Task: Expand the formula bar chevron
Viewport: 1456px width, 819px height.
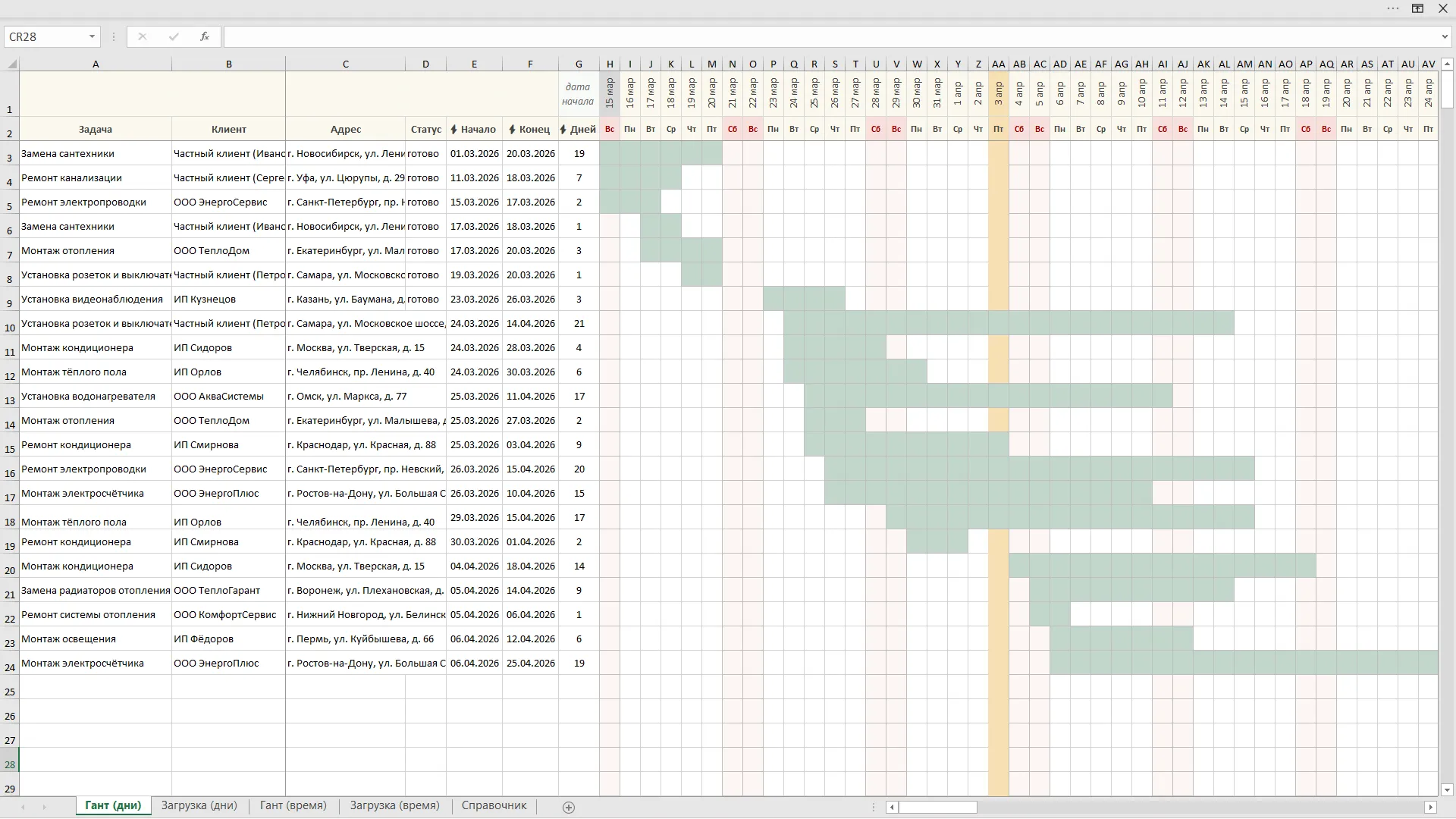Action: (x=1445, y=36)
